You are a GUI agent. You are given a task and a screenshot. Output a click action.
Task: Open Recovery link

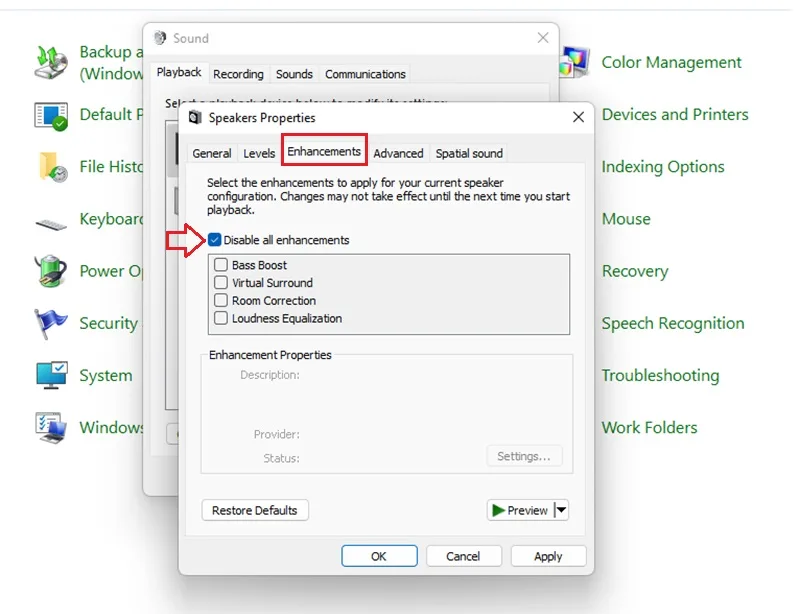coord(635,271)
